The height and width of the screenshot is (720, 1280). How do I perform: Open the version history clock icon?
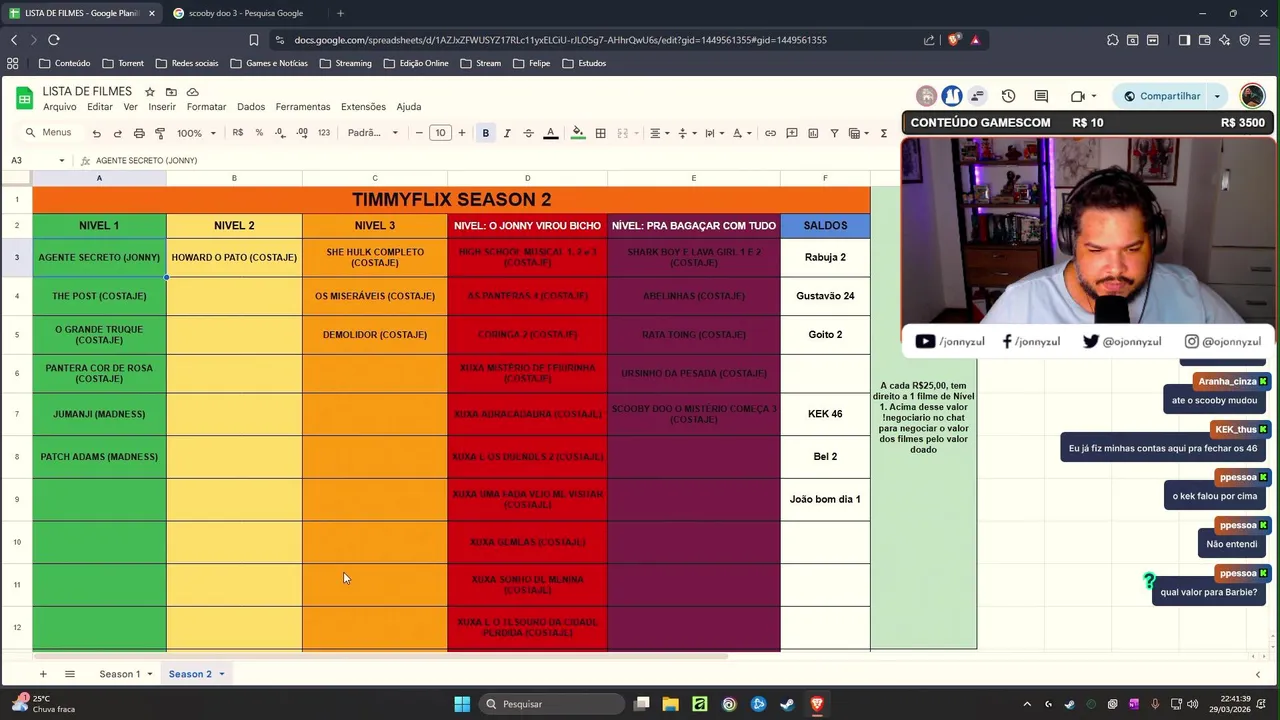pos(1008,96)
